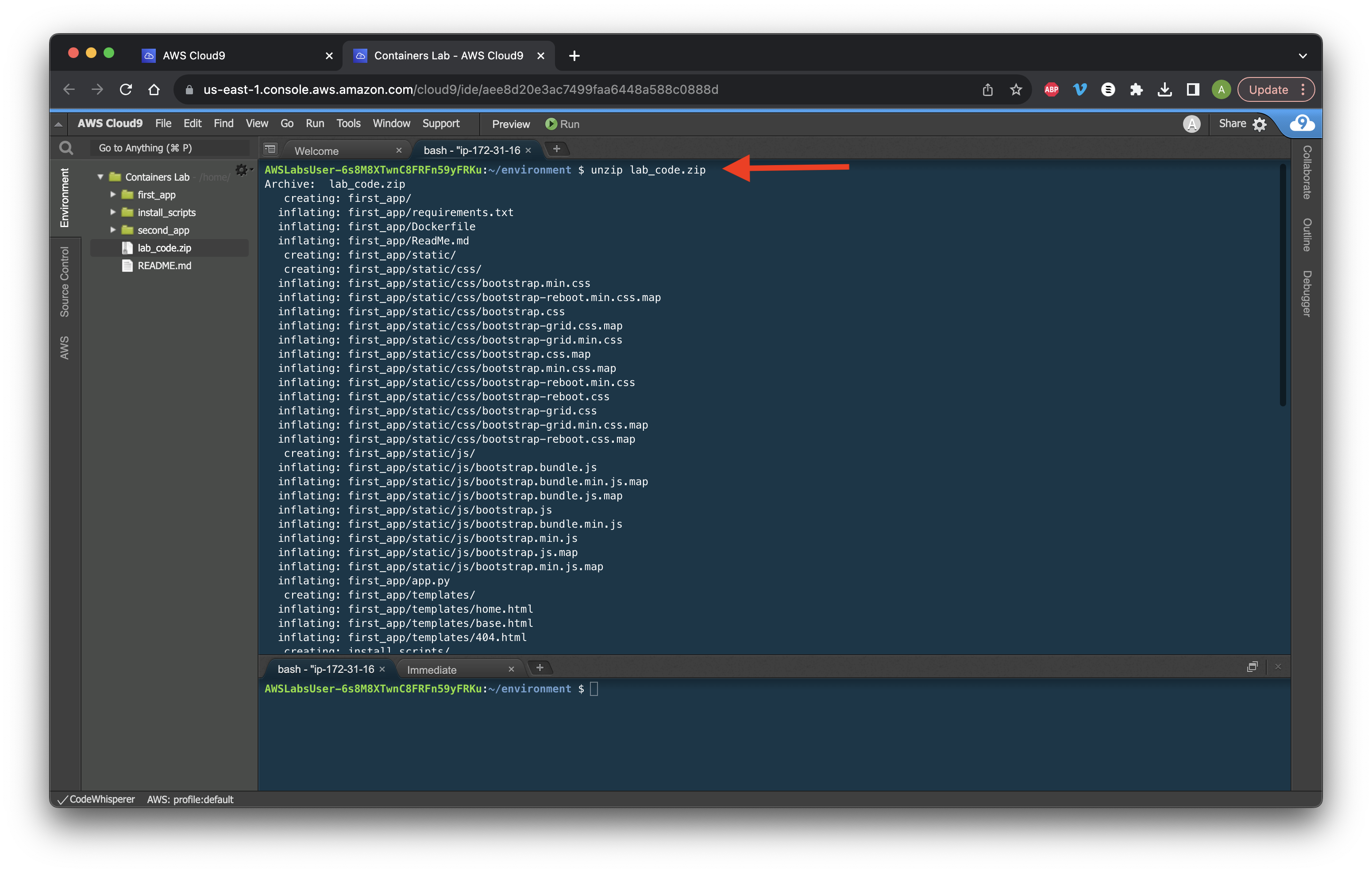Image resolution: width=1372 pixels, height=873 pixels.
Task: Add a new tab in upper pane
Action: tap(557, 149)
